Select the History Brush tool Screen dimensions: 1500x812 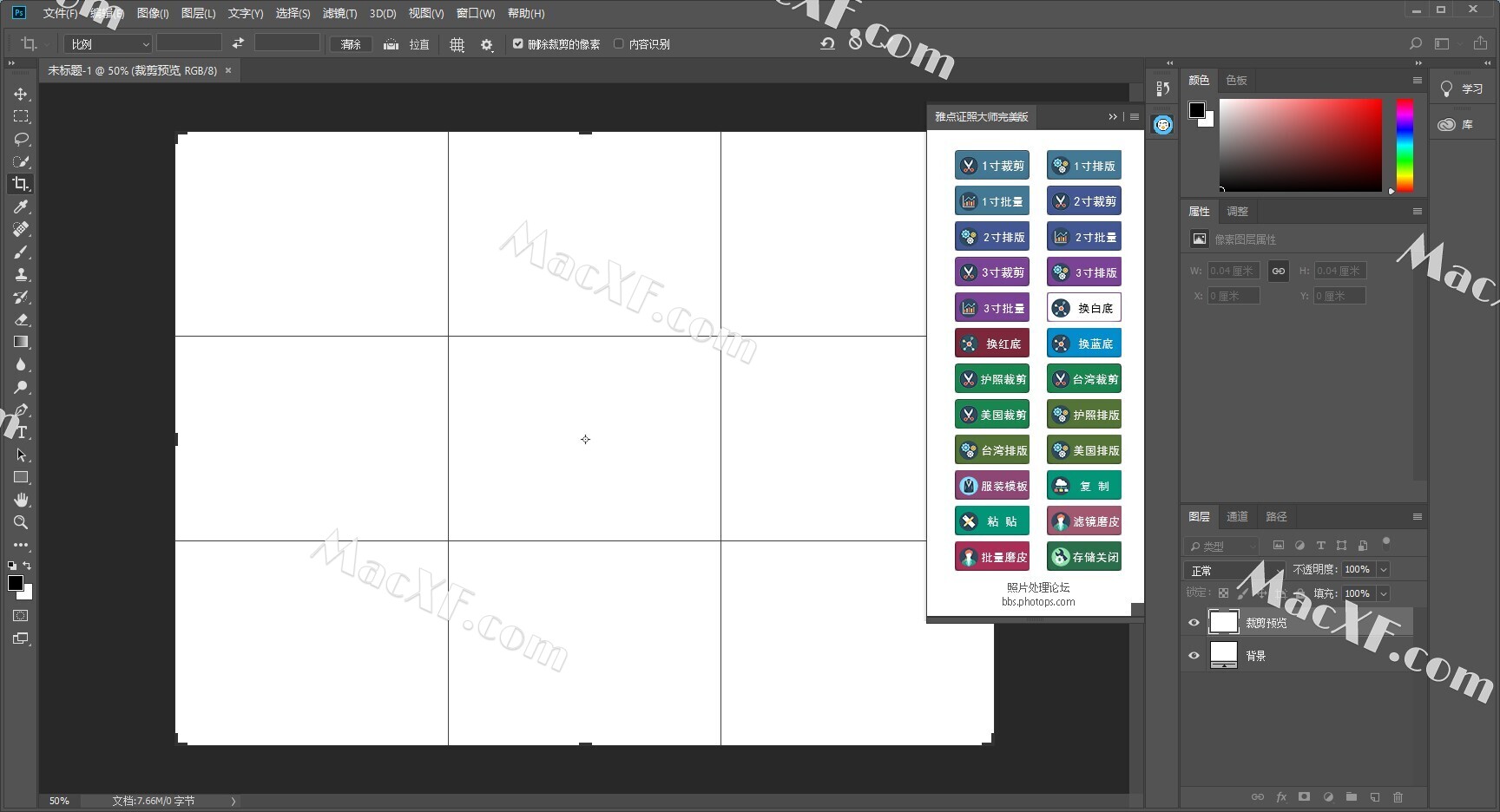21,297
